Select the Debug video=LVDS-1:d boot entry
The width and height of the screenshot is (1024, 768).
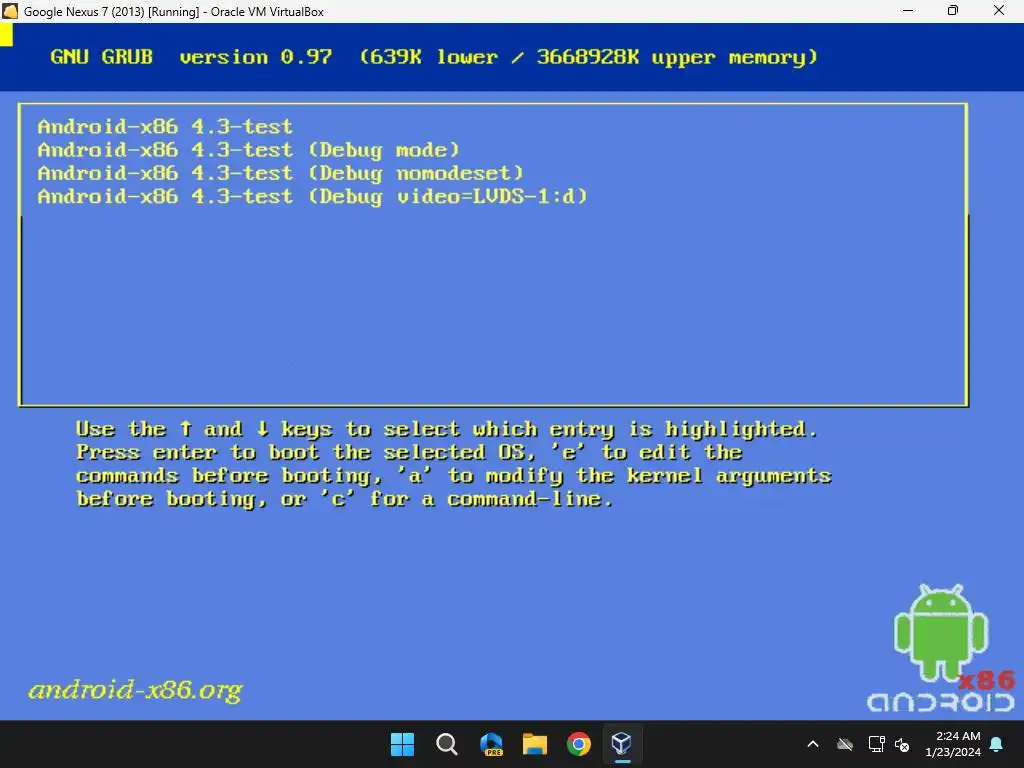(312, 196)
